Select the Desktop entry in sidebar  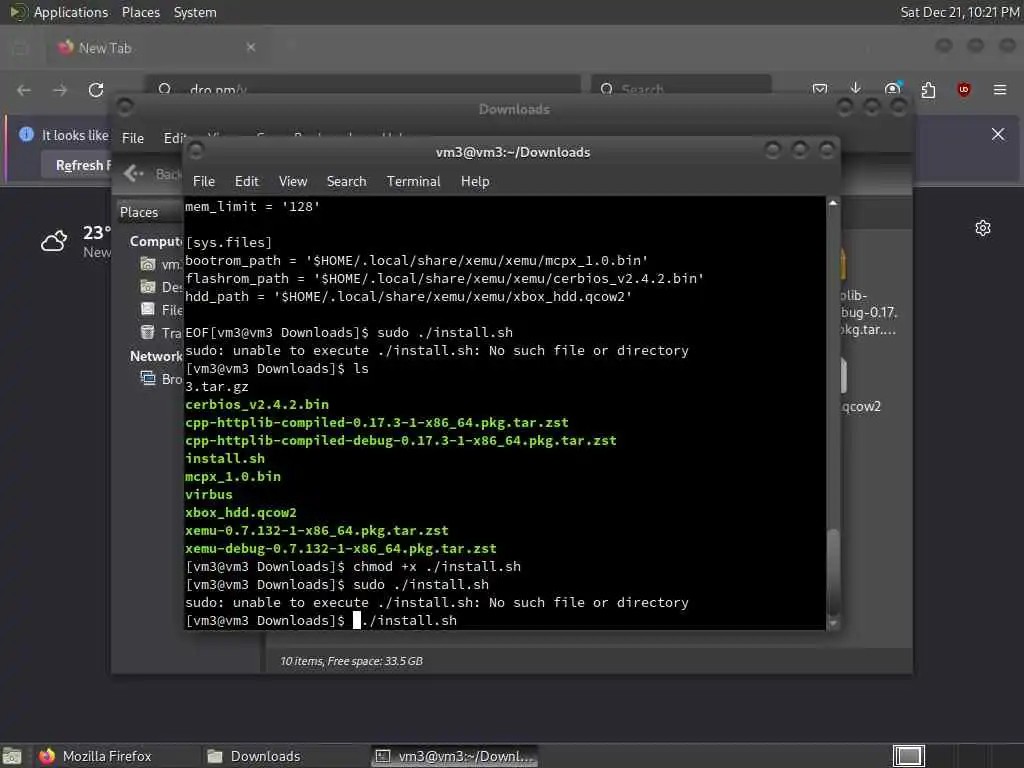(161, 287)
